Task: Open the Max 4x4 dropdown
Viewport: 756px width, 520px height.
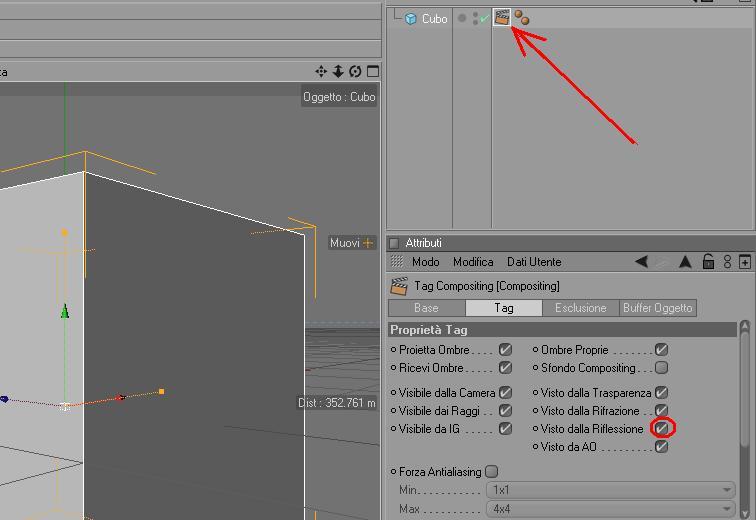Action: coord(610,509)
